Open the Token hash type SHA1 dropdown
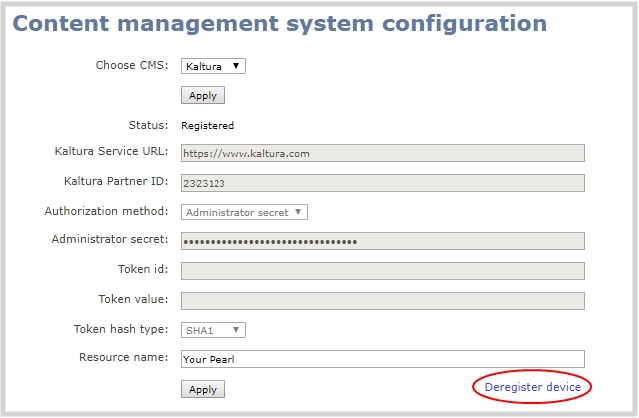The image size is (639, 418). (x=213, y=330)
